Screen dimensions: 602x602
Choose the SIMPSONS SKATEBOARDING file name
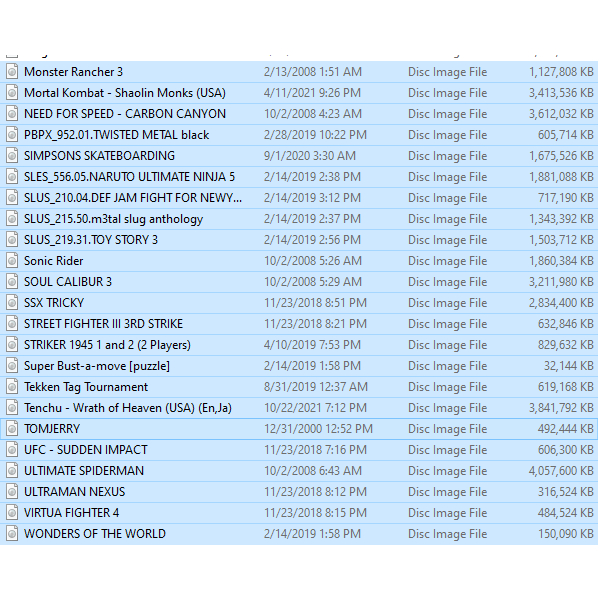click(x=99, y=156)
